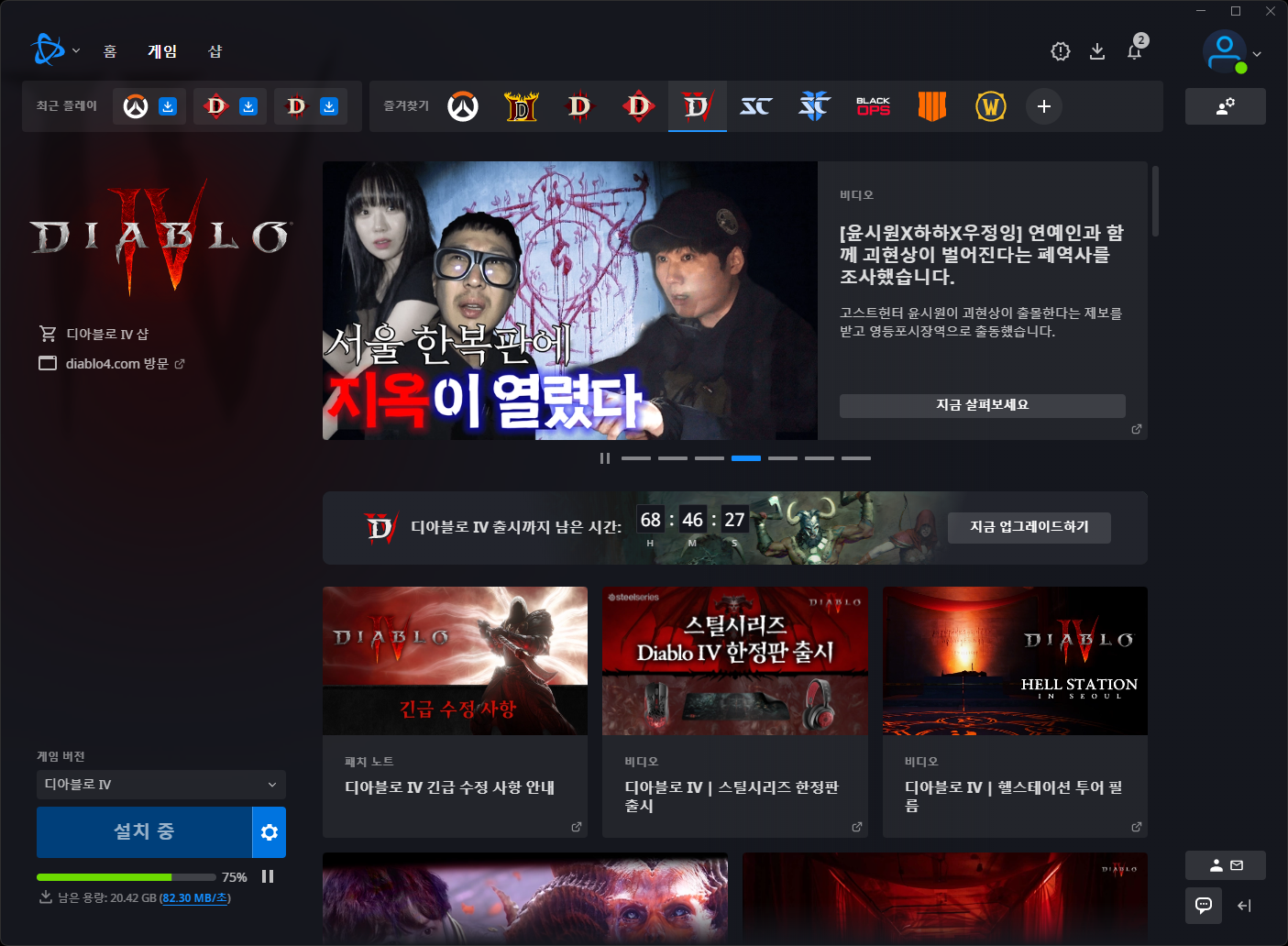Viewport: 1288px width, 946px height.
Task: Jump to third carousel slide
Action: click(710, 458)
